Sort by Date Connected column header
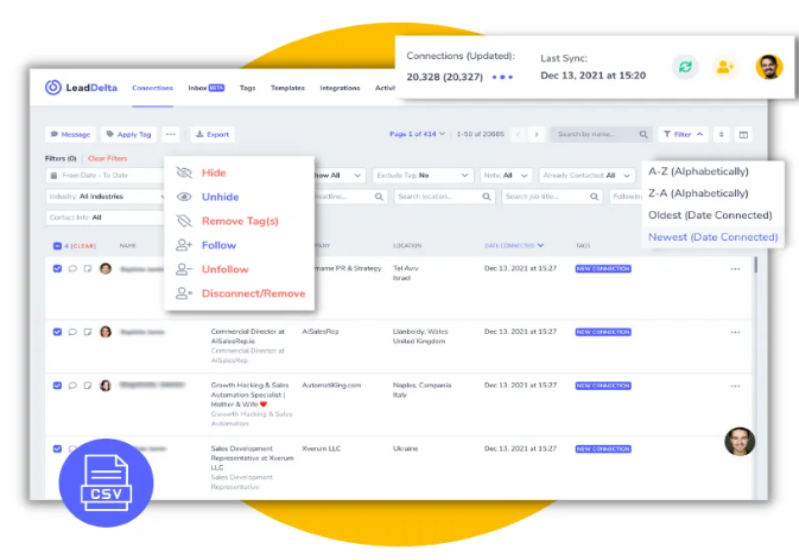Image resolution: width=799 pixels, height=560 pixels. pos(514,246)
